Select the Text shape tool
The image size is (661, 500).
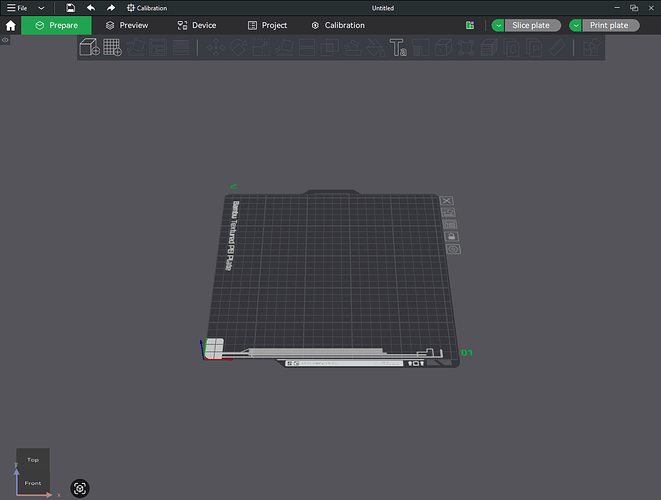pyautogui.click(x=398, y=47)
